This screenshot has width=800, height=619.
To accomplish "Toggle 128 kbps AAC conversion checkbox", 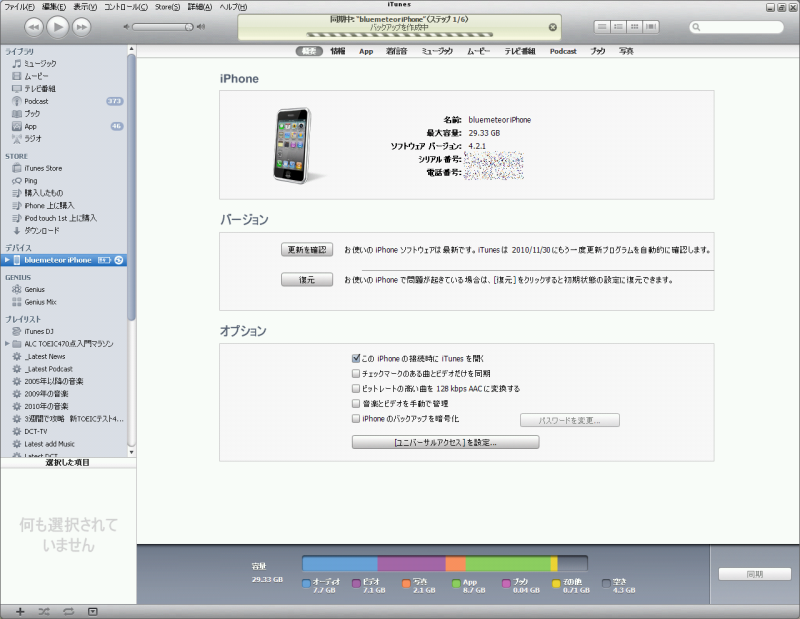I will (356, 388).
